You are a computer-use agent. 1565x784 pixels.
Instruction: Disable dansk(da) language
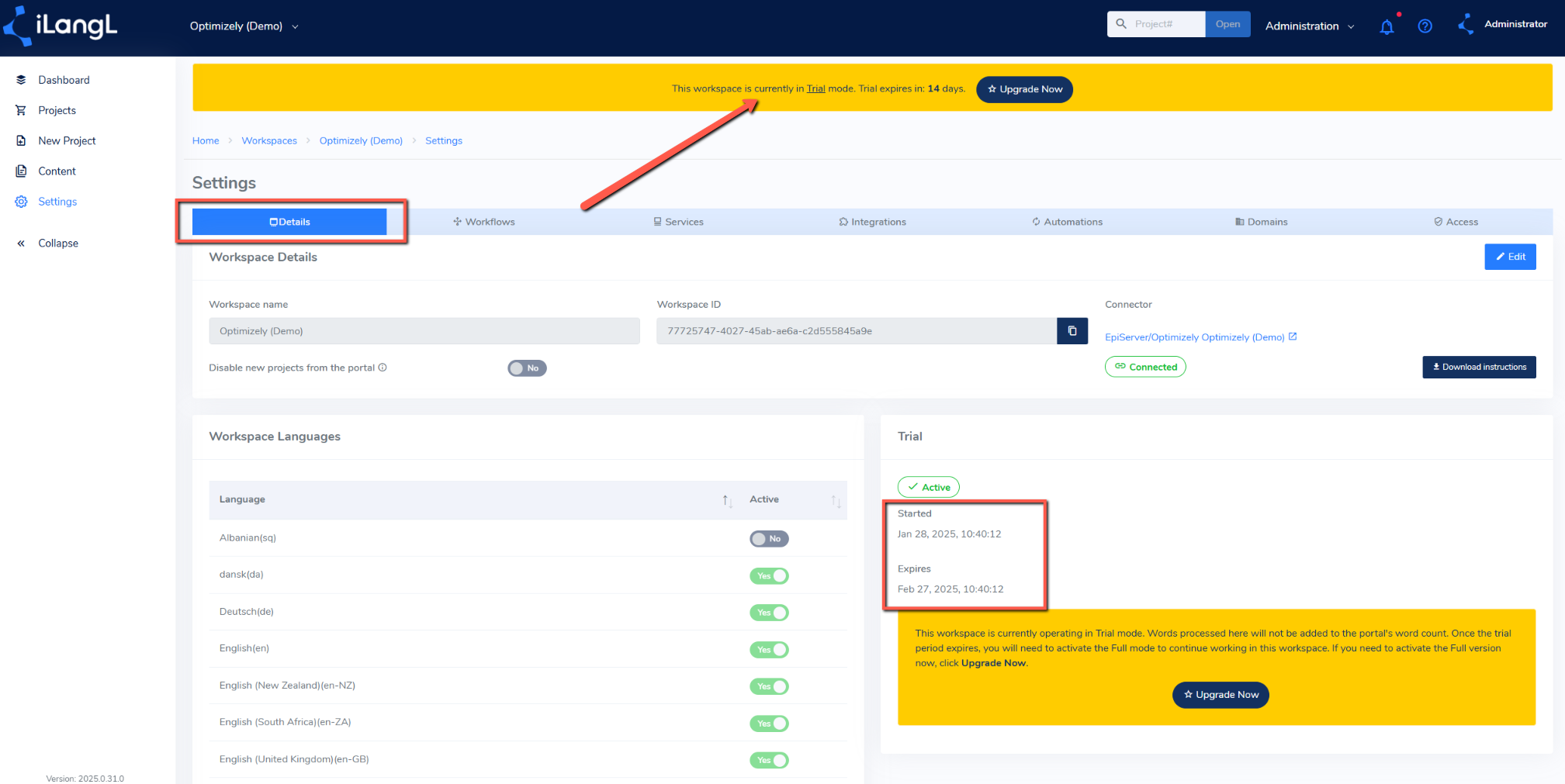769,575
